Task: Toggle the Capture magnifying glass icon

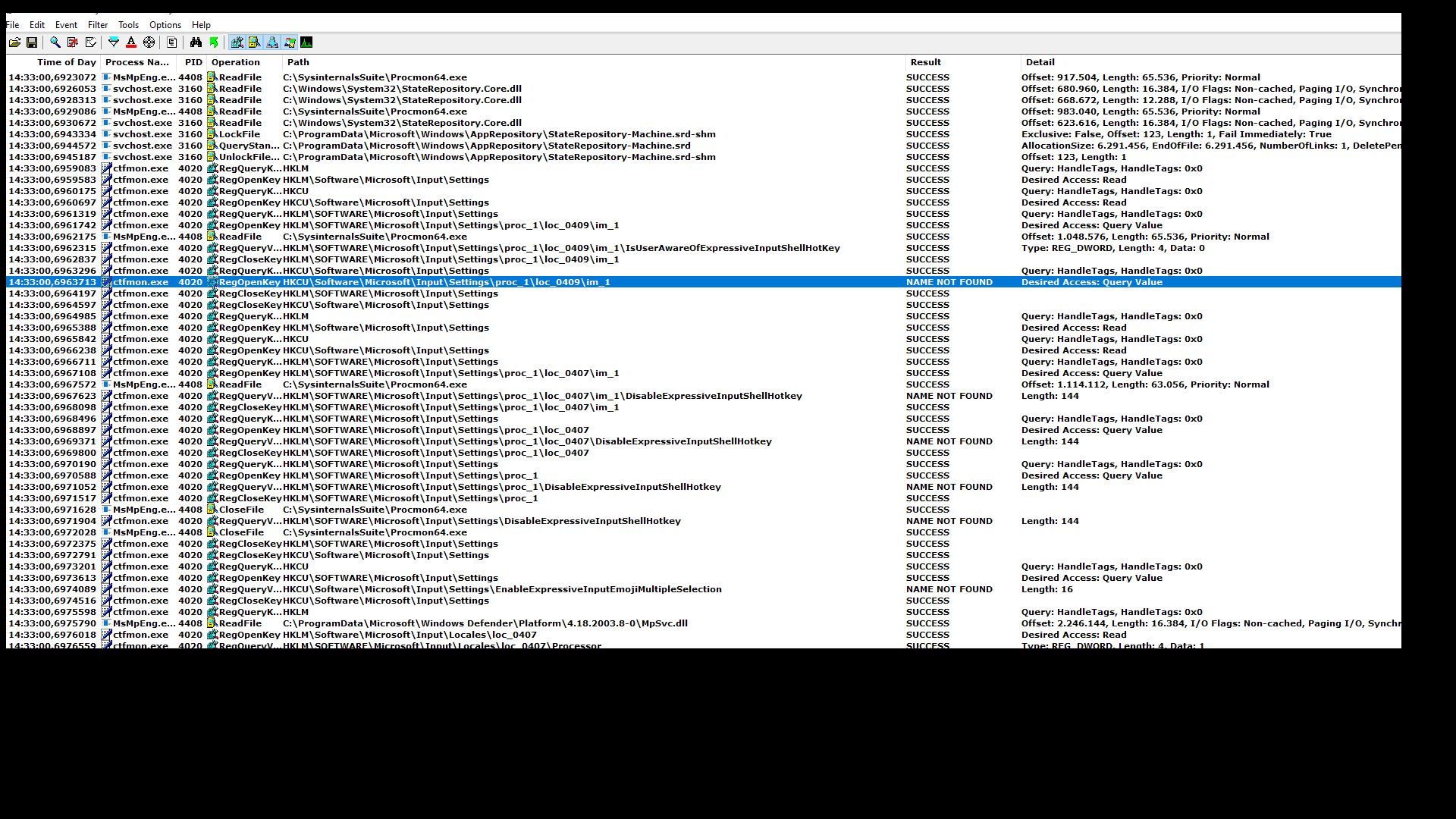Action: [55, 42]
